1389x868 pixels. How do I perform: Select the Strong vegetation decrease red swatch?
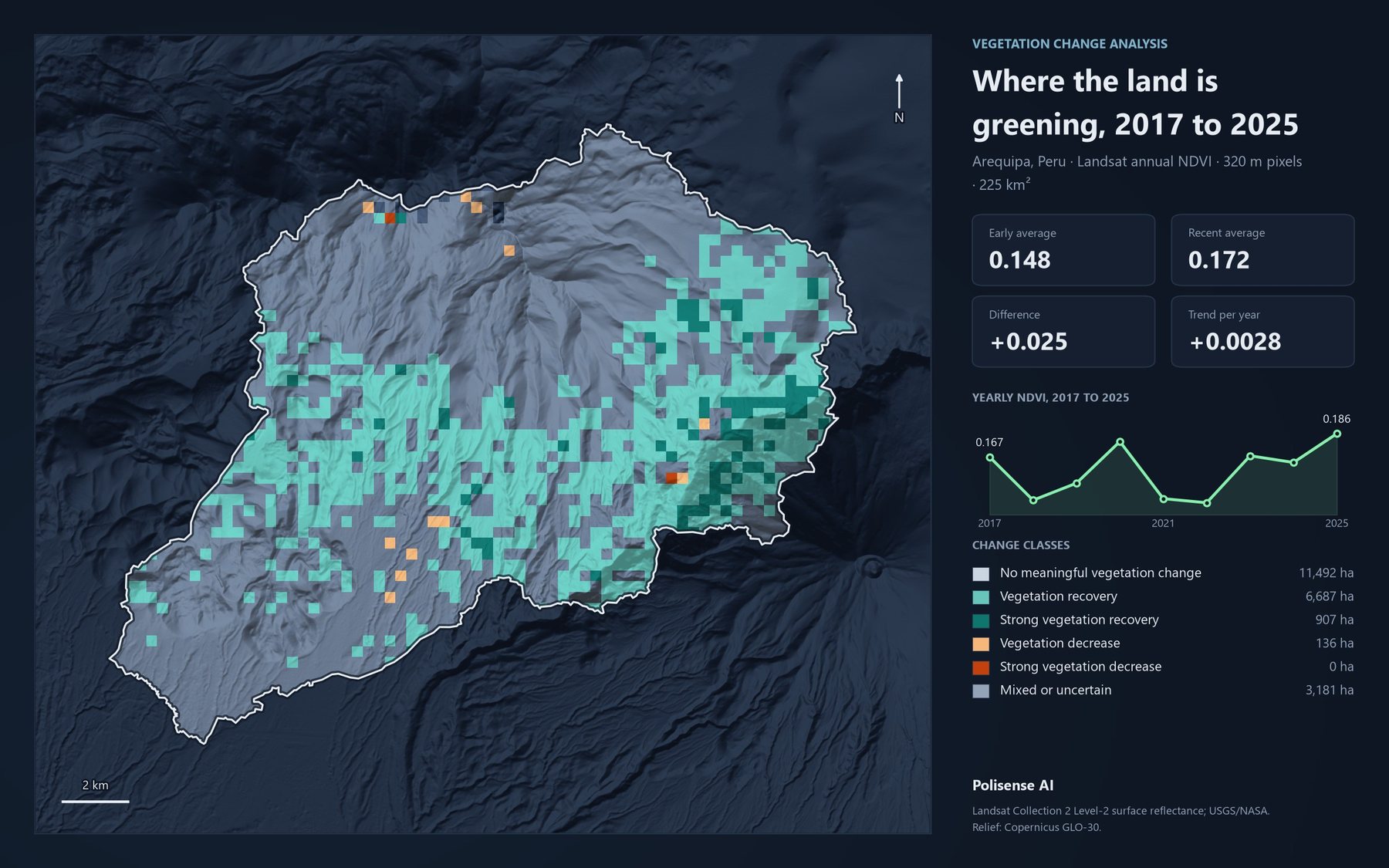[x=981, y=667]
